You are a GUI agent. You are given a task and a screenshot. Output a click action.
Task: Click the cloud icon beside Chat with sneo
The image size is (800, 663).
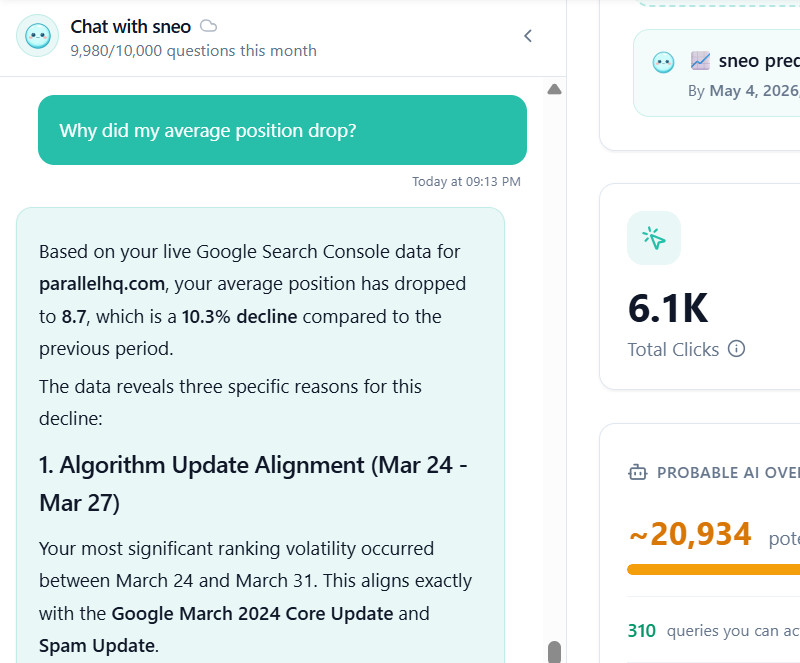[208, 26]
